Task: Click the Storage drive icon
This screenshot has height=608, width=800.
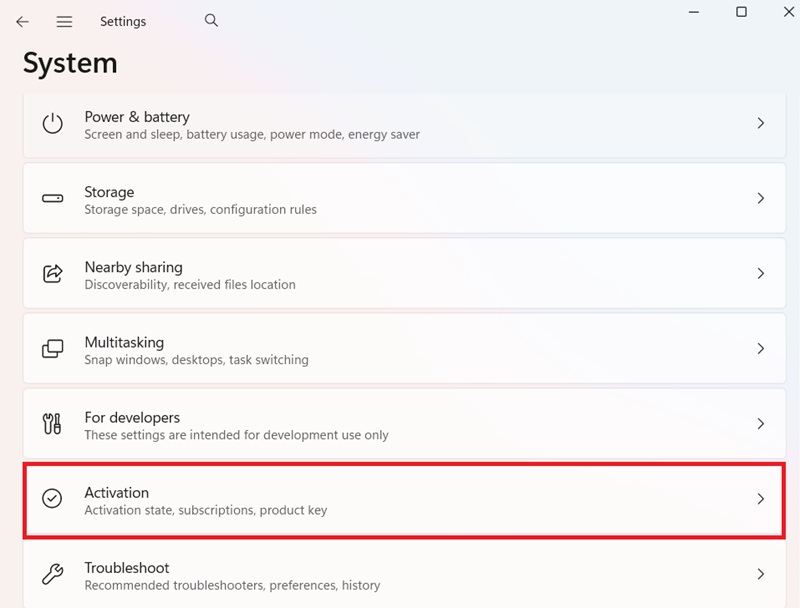Action: tap(52, 199)
